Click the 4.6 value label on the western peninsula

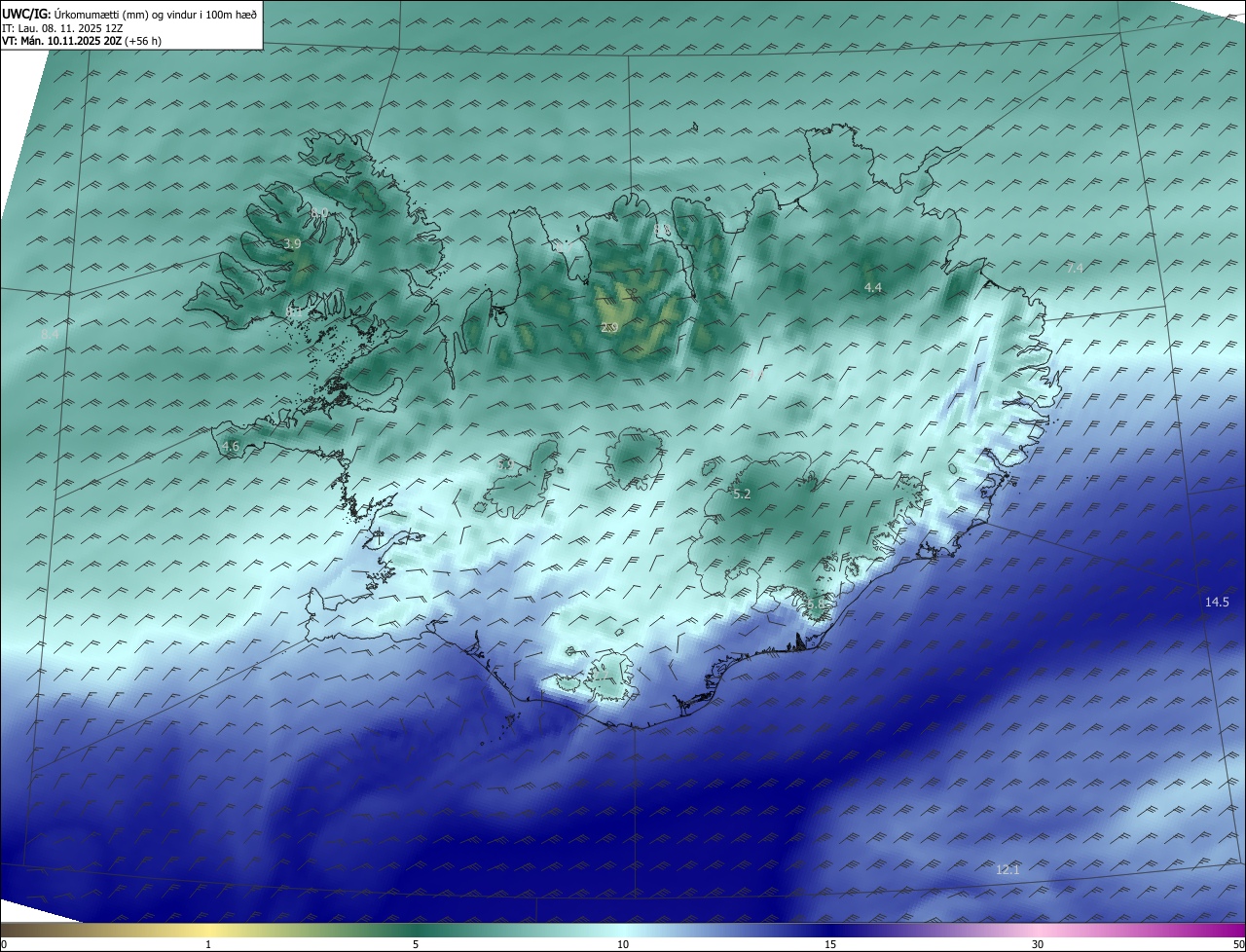[231, 447]
